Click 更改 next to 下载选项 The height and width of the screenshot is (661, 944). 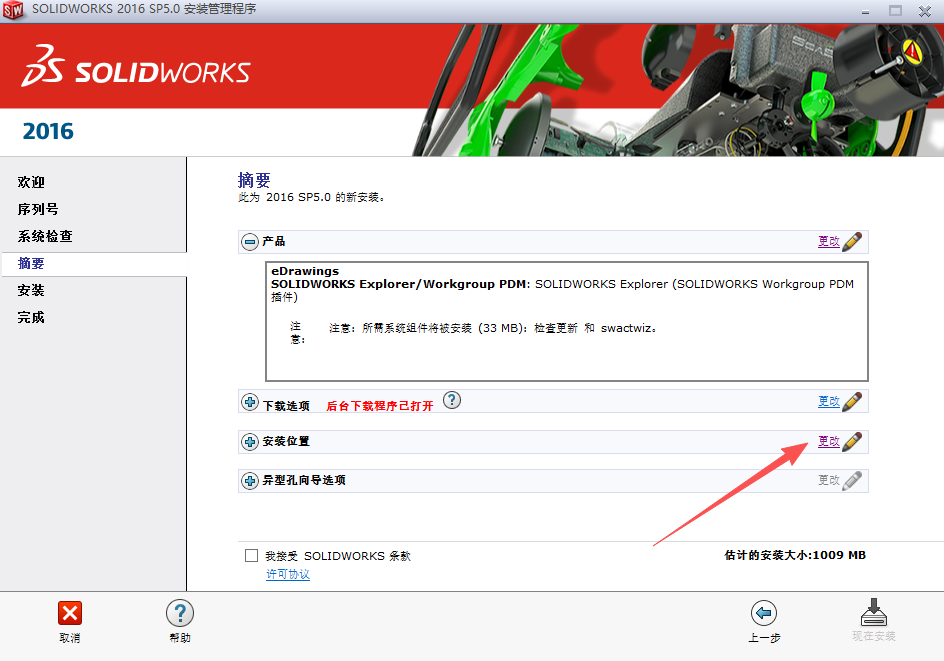831,400
